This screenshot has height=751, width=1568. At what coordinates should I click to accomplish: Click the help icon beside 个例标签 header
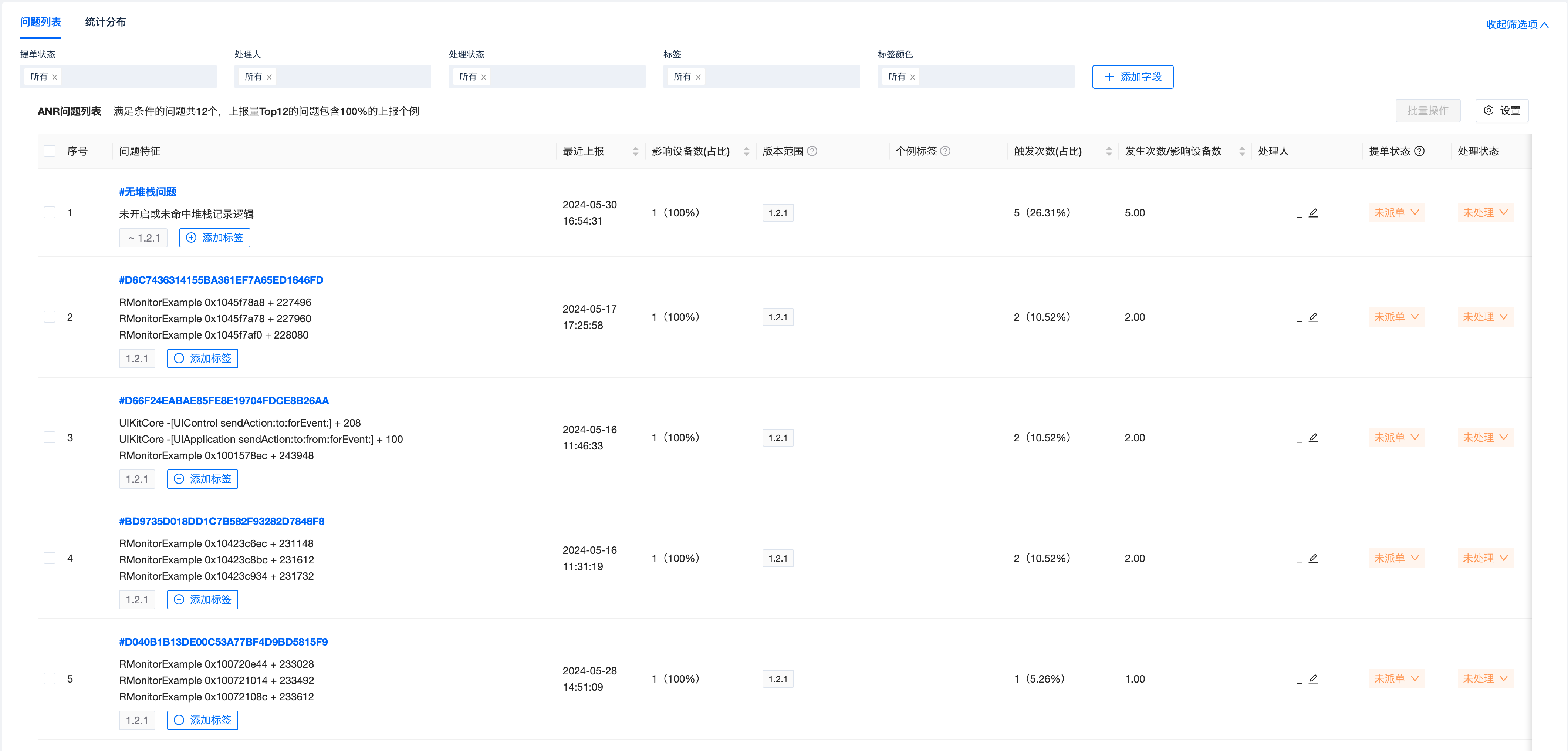click(945, 151)
